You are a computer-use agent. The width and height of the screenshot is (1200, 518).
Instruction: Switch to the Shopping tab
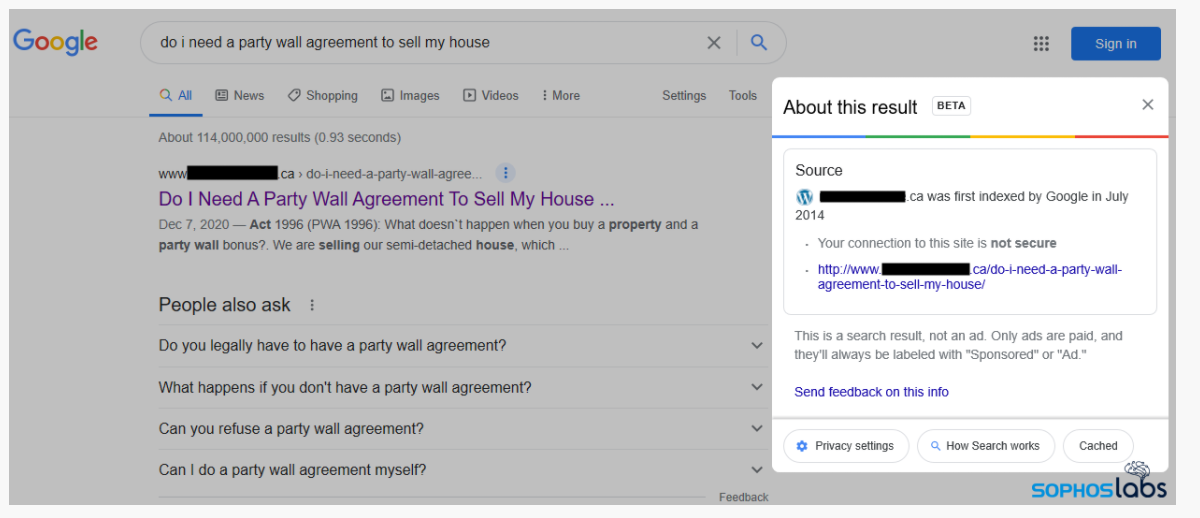click(x=322, y=95)
